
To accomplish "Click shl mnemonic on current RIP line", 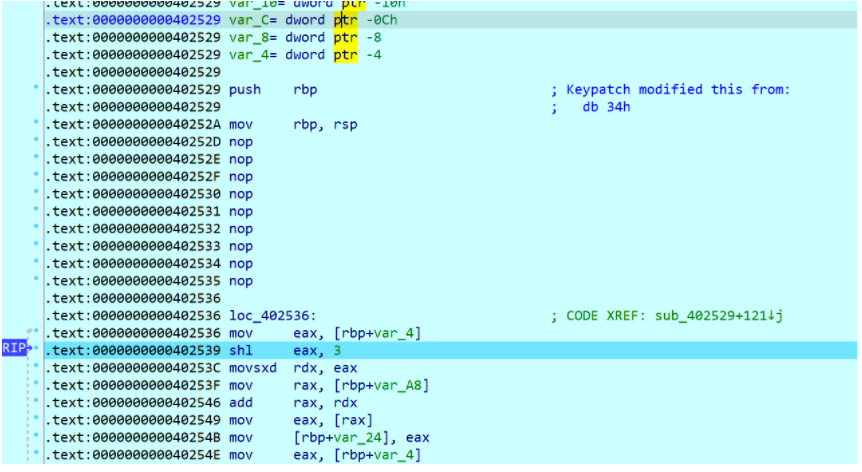I will (x=240, y=351).
